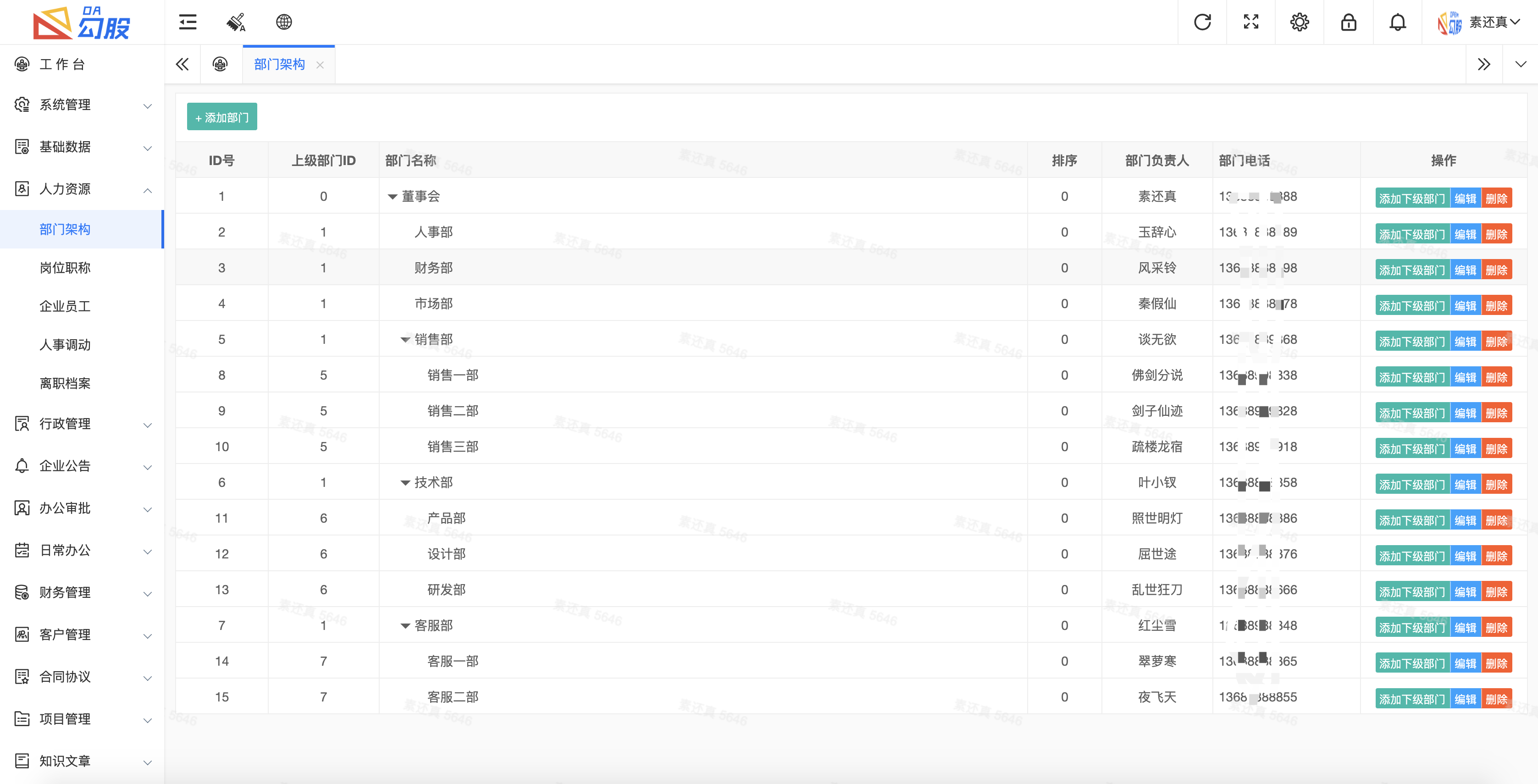Open settings gear icon in header
The image size is (1538, 784).
pyautogui.click(x=1299, y=22)
